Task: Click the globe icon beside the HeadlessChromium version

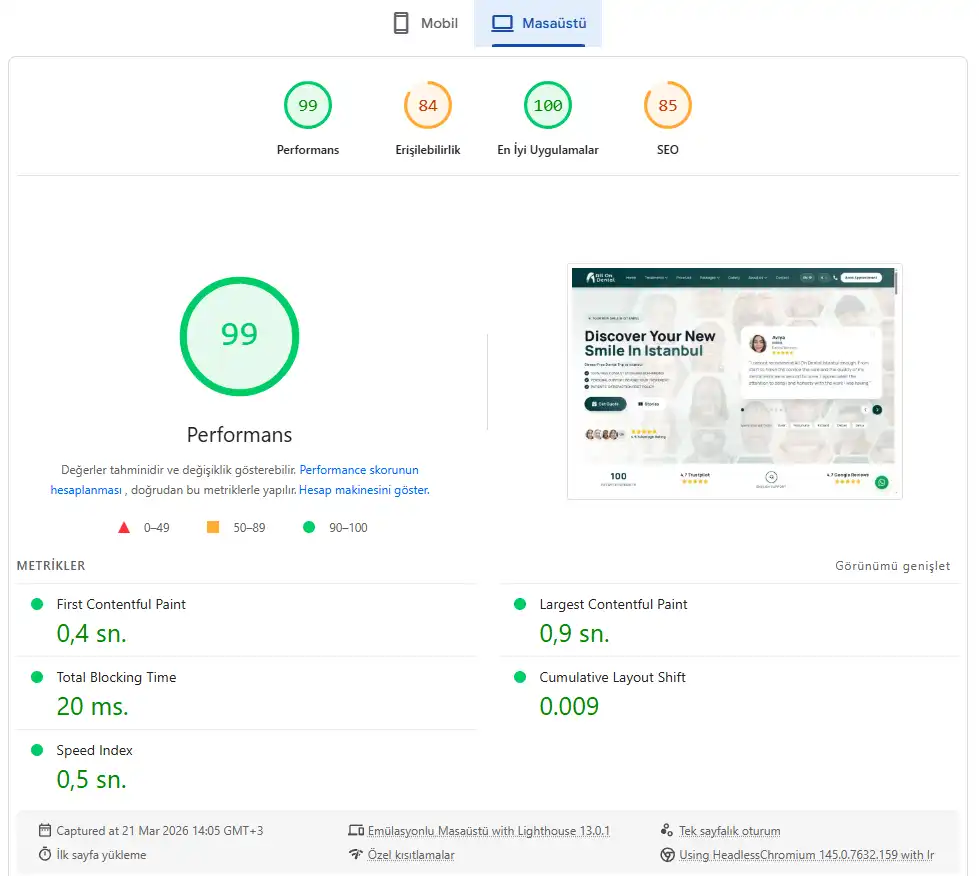Action: pos(666,855)
